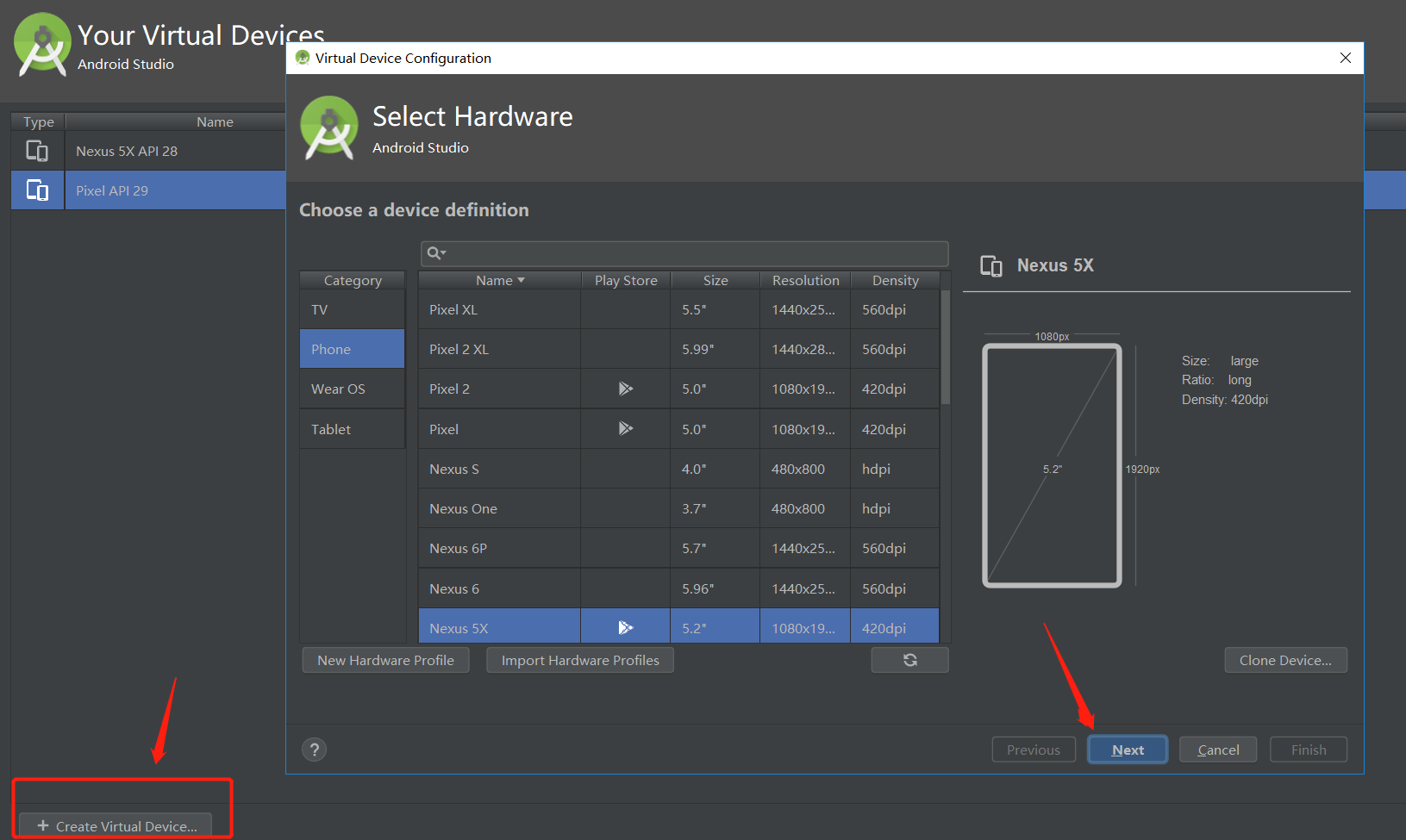1406x840 pixels.
Task: Click New Hardware Profile button
Action: (x=385, y=660)
